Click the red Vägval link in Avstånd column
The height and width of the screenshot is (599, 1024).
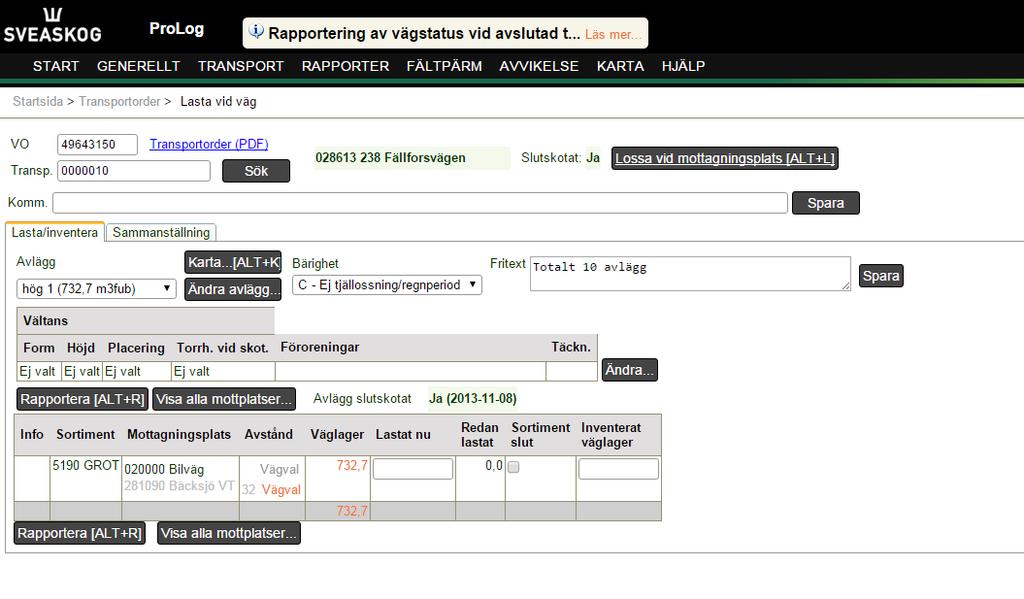[x=281, y=489]
